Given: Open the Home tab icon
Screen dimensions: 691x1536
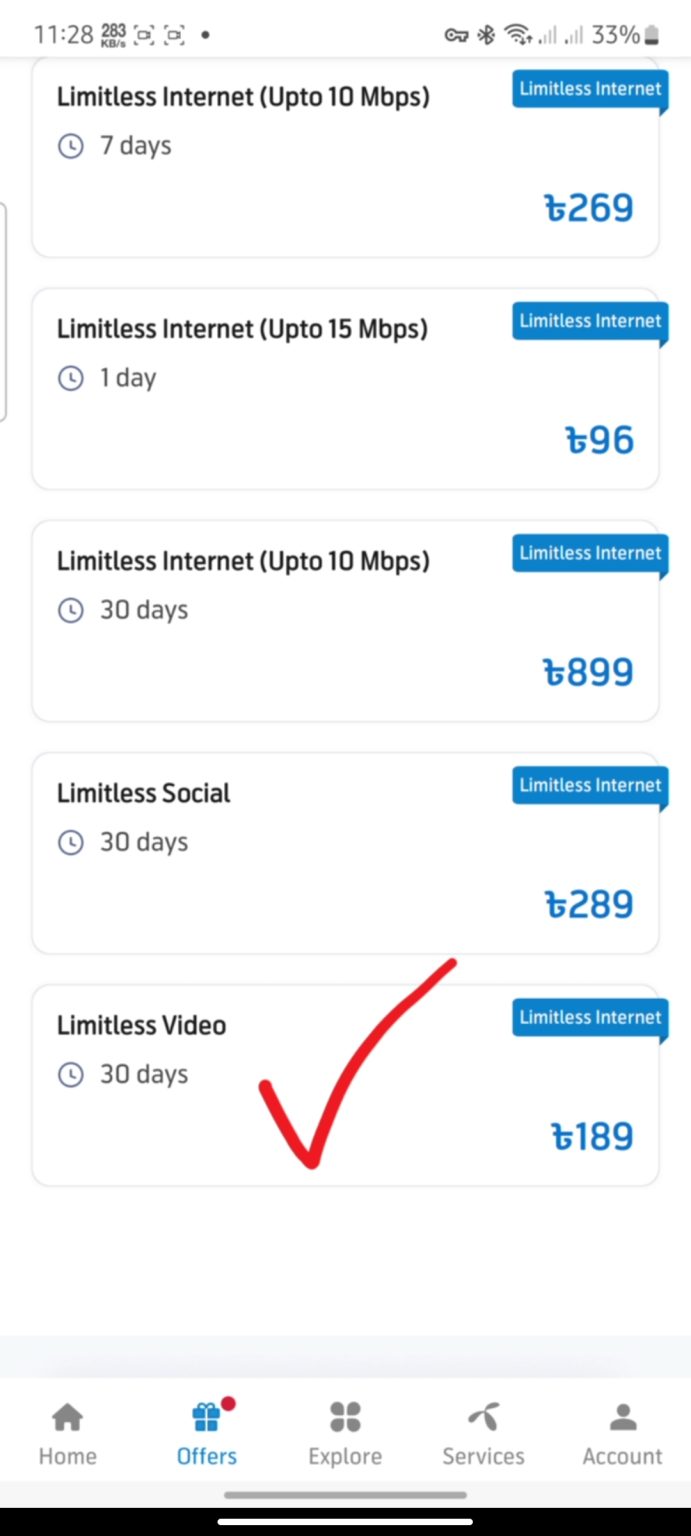Looking at the screenshot, I should pos(67,1415).
